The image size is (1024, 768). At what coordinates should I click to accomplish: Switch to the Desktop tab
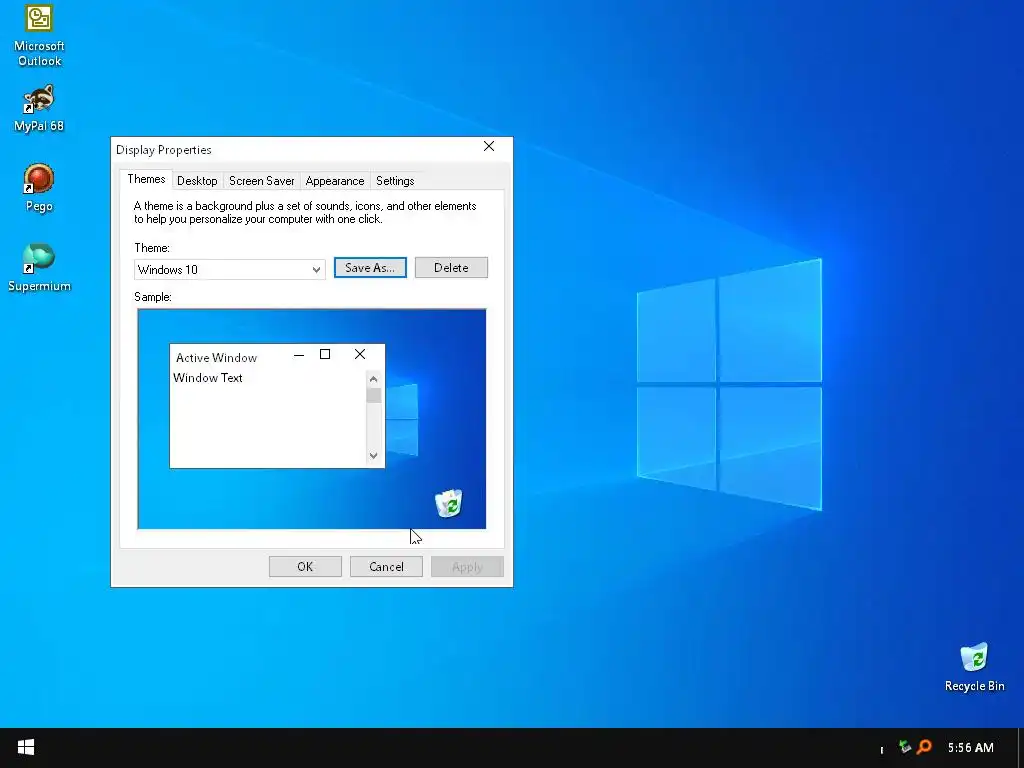[x=197, y=181]
